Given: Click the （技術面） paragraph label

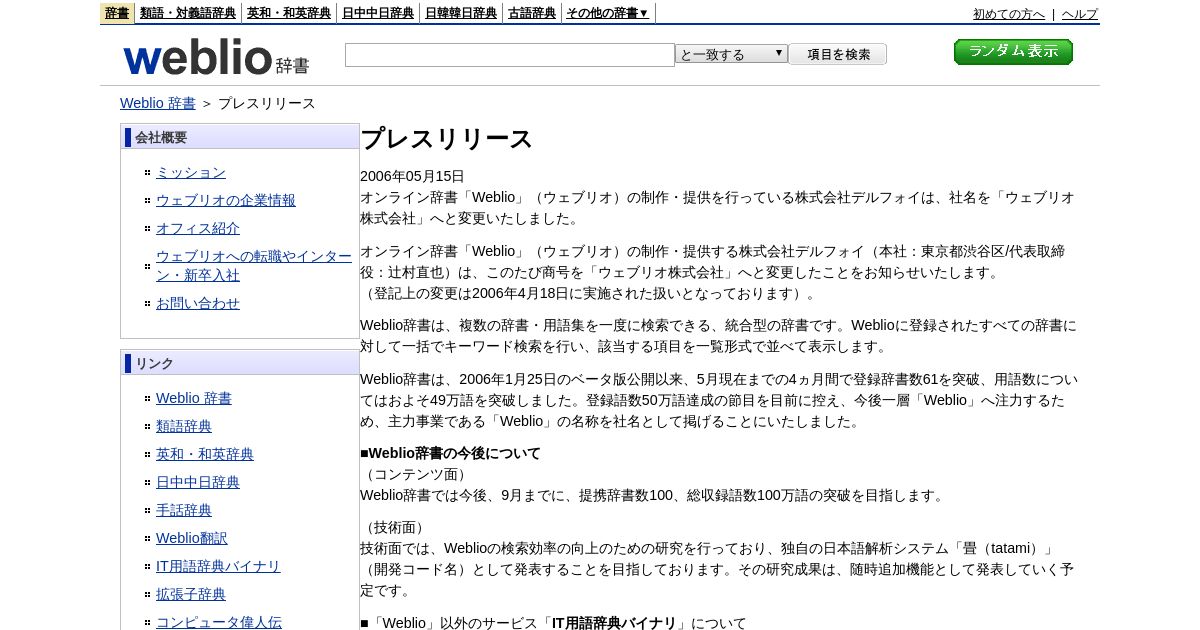Looking at the screenshot, I should point(395,527).
